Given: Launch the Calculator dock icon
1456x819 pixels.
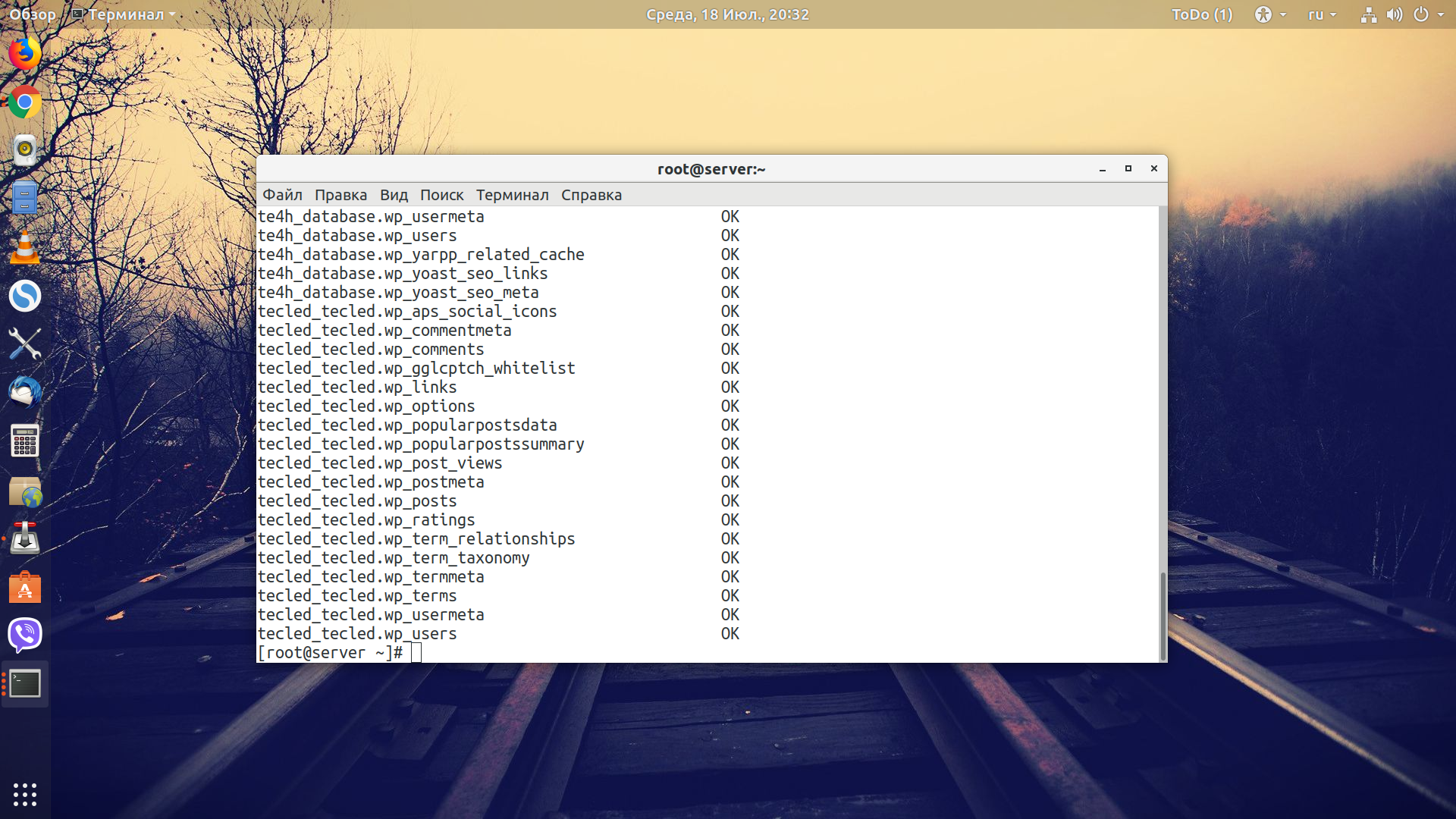Looking at the screenshot, I should (x=25, y=441).
